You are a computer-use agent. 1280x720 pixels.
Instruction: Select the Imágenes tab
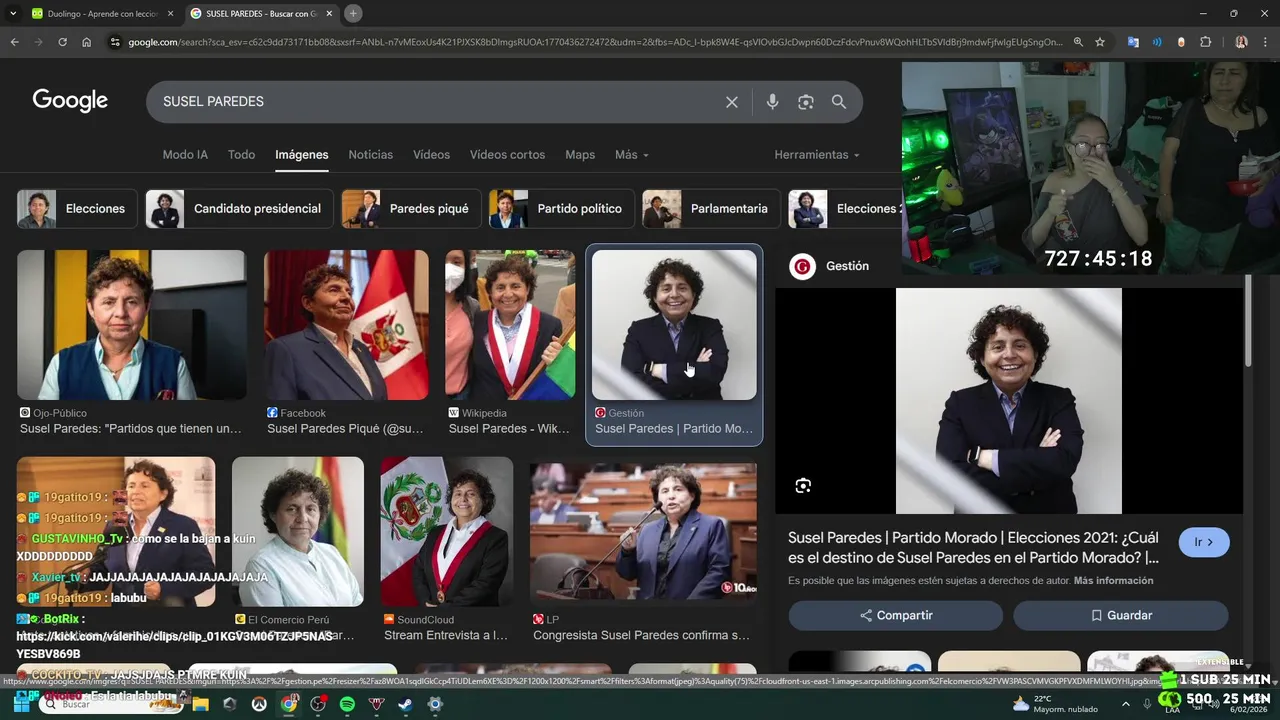tap(302, 155)
